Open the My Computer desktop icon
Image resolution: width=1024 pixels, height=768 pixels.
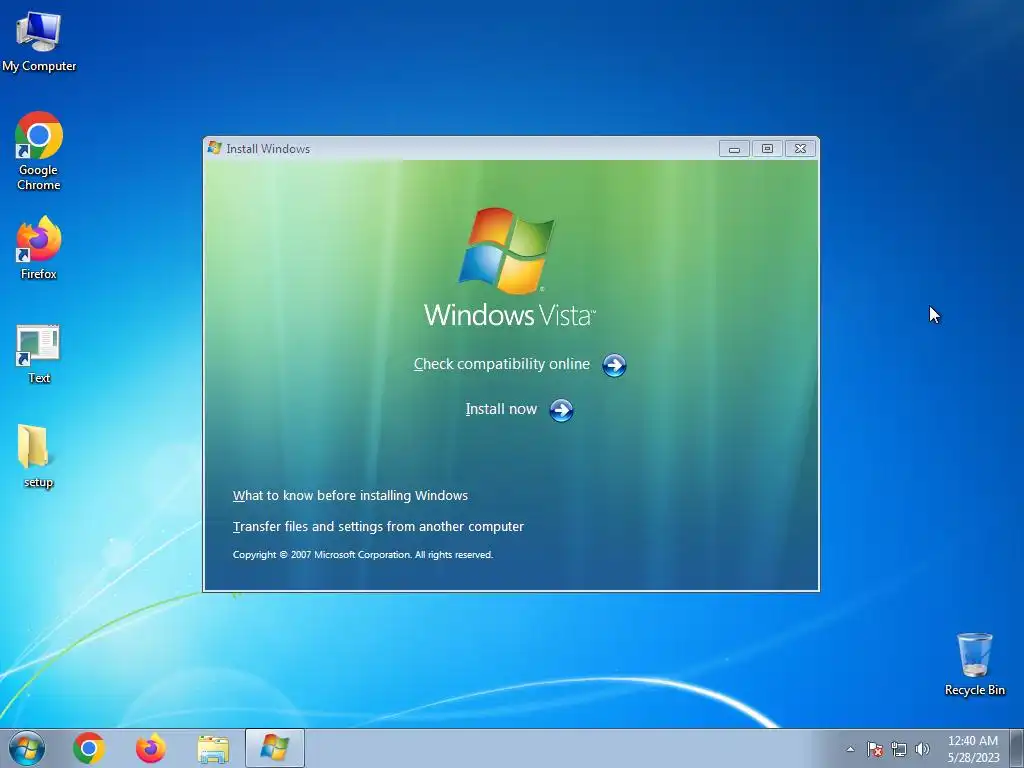[x=39, y=40]
